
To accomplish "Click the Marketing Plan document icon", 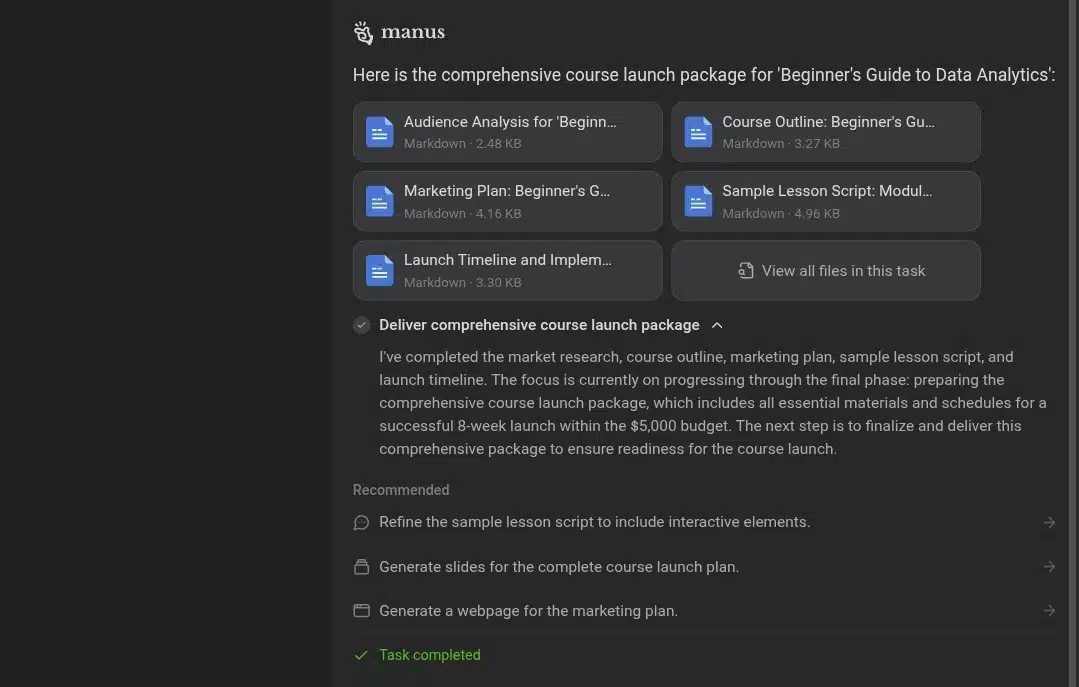I will [x=380, y=201].
